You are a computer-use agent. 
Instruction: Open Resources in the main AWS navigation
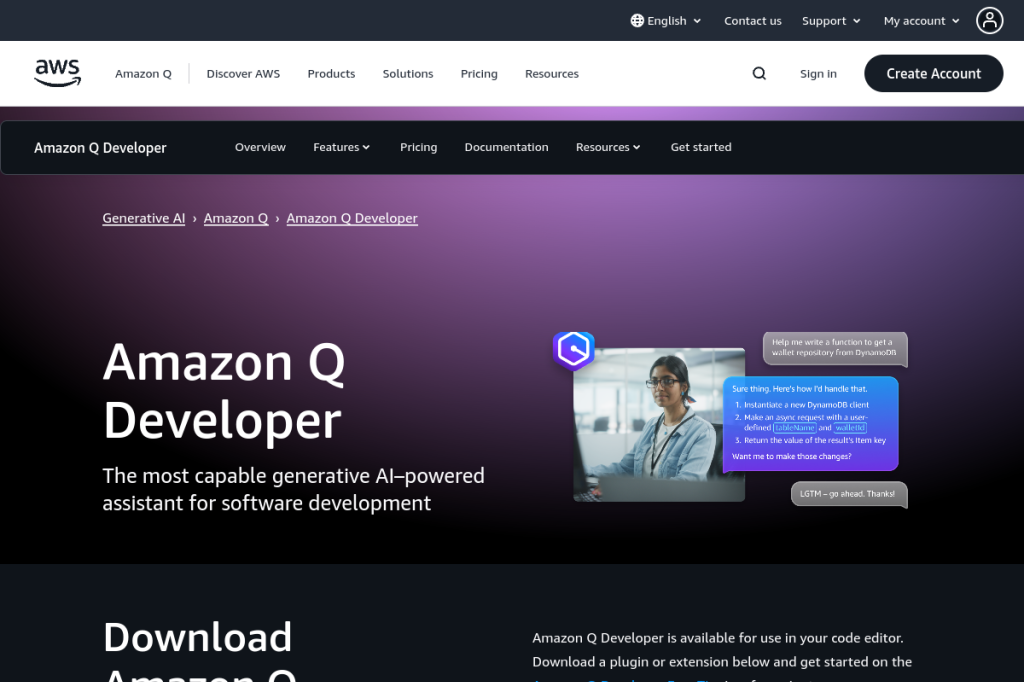coord(552,74)
